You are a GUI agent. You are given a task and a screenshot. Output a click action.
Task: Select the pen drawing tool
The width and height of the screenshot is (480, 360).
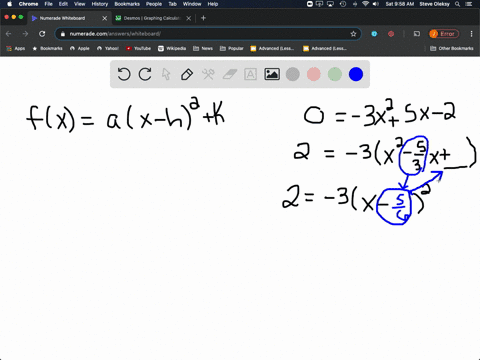click(187, 74)
